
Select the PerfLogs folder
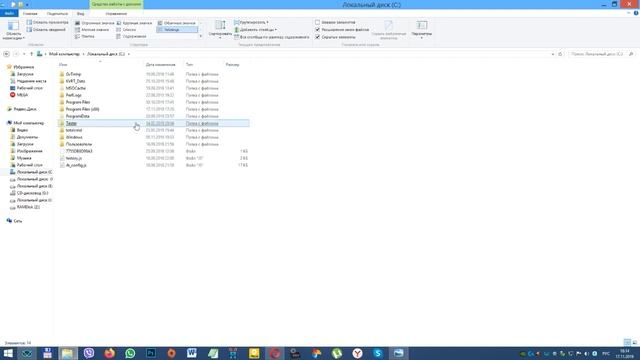(x=73, y=95)
